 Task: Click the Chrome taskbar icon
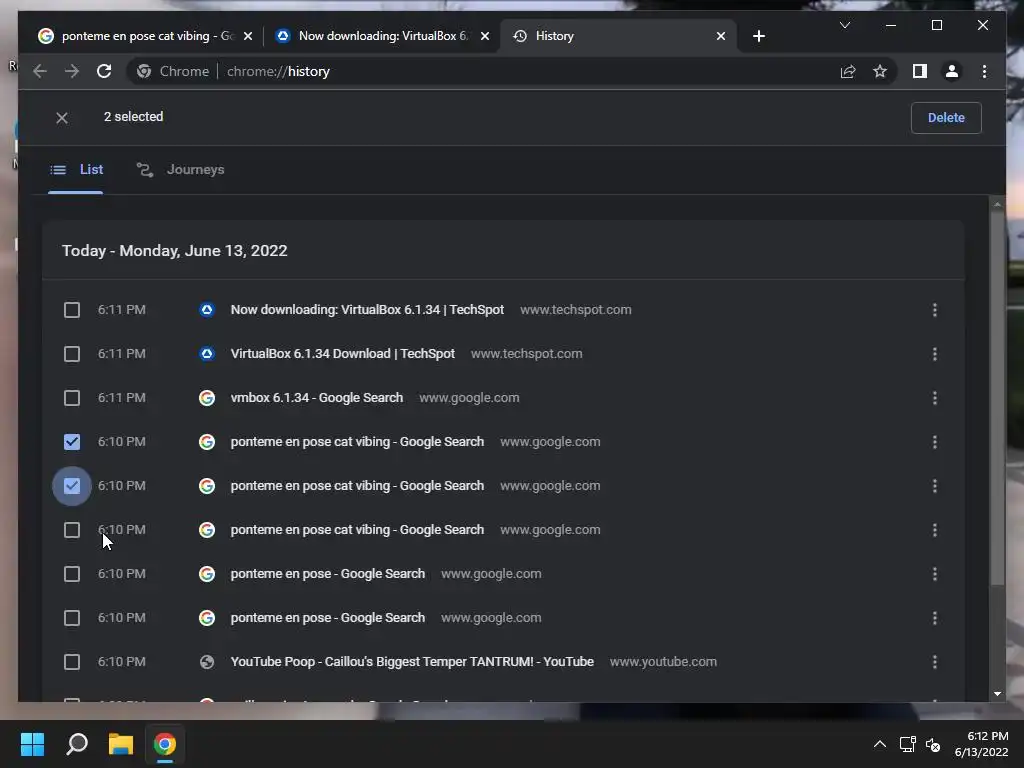pos(165,744)
